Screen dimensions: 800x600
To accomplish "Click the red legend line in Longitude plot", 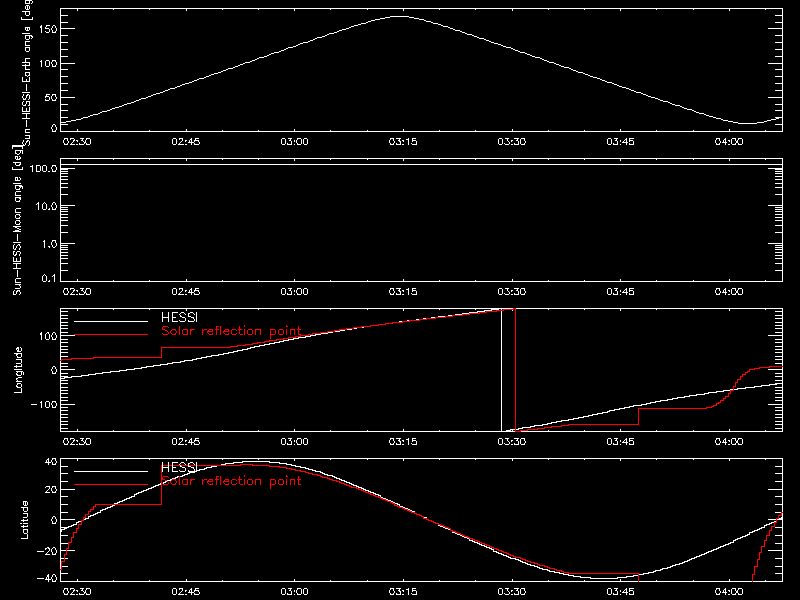I will (x=111, y=335).
